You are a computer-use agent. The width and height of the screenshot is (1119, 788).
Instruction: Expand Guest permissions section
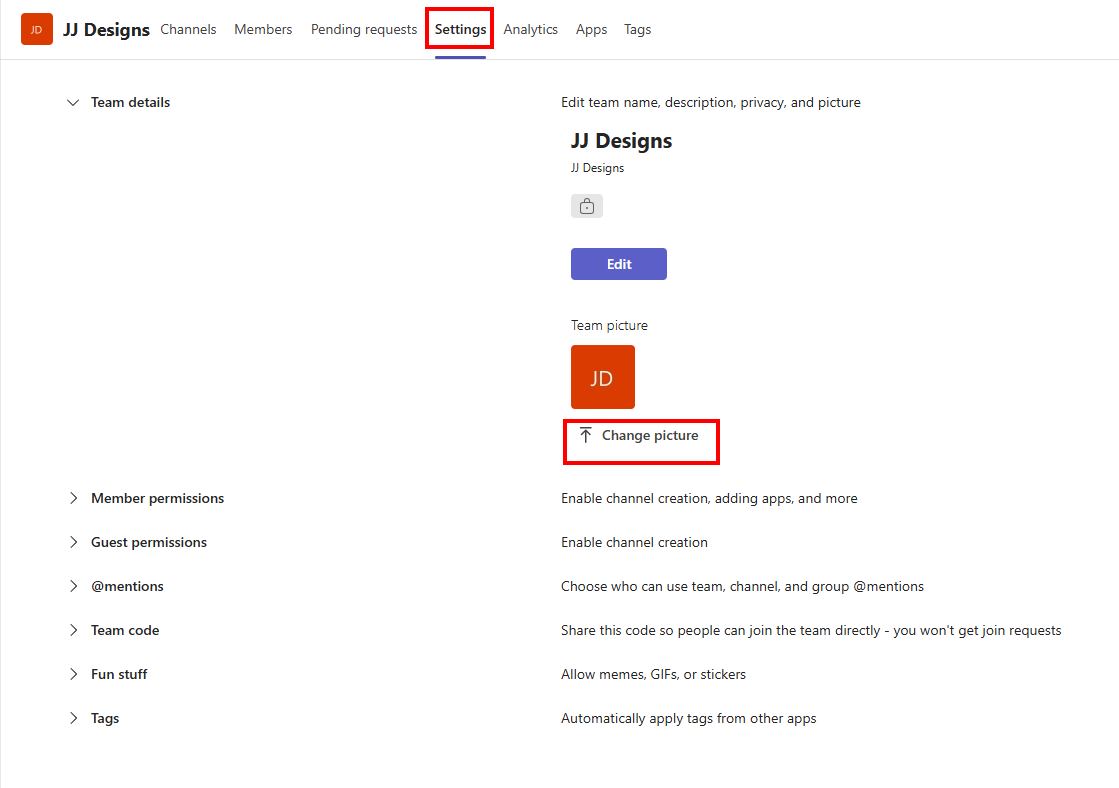pos(73,542)
